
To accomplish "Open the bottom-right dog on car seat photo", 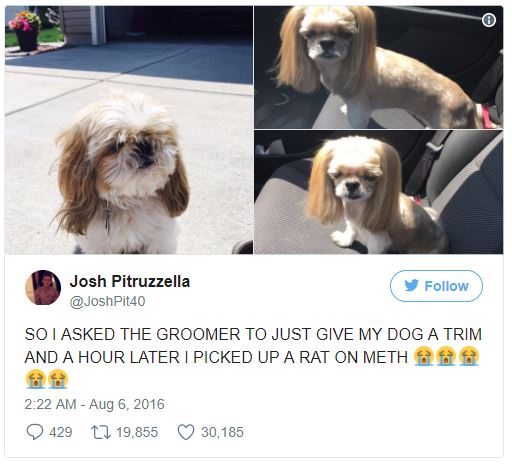I will tap(379, 192).
